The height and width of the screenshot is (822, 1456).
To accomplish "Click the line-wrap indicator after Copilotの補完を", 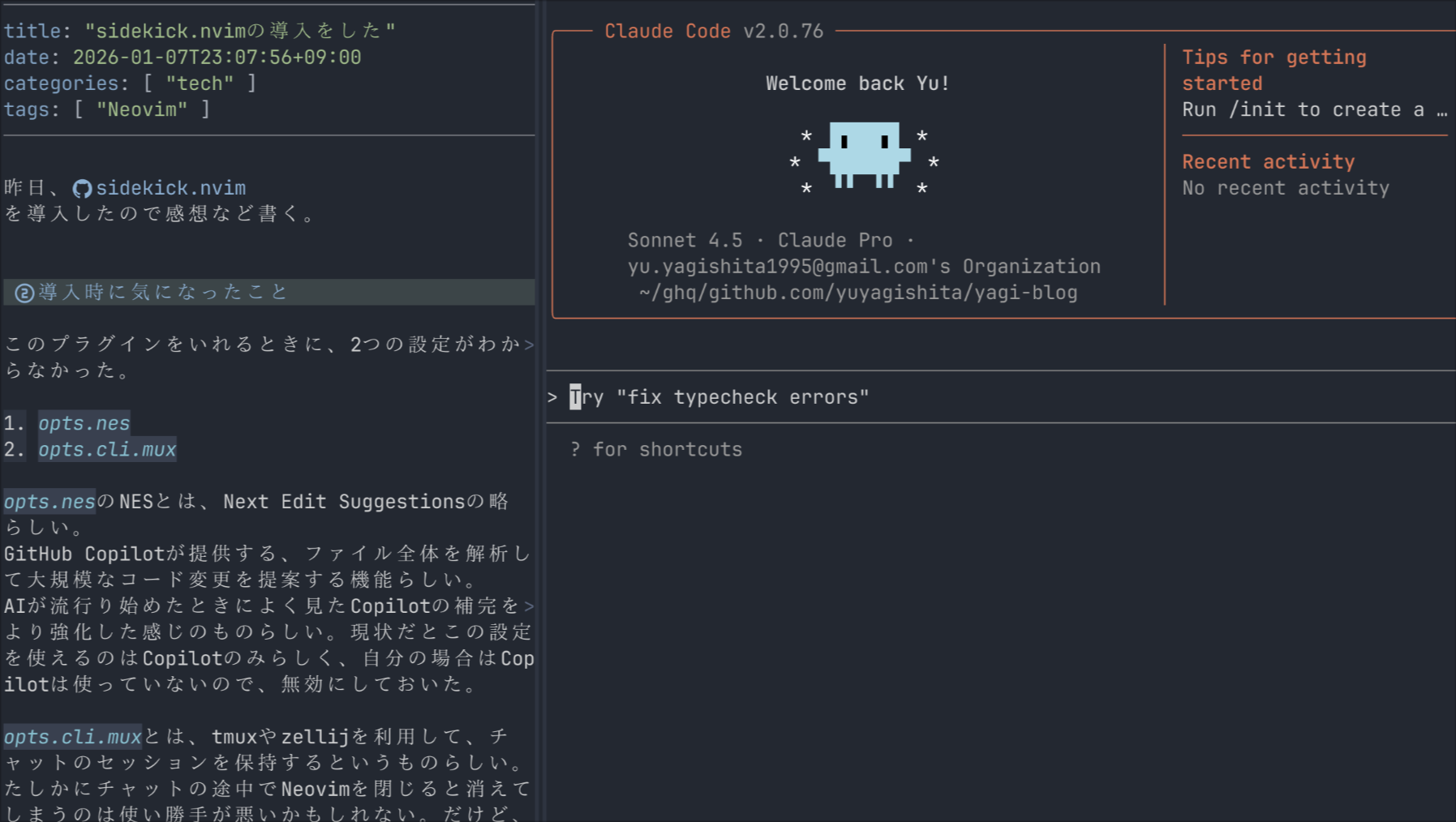I will 529,606.
